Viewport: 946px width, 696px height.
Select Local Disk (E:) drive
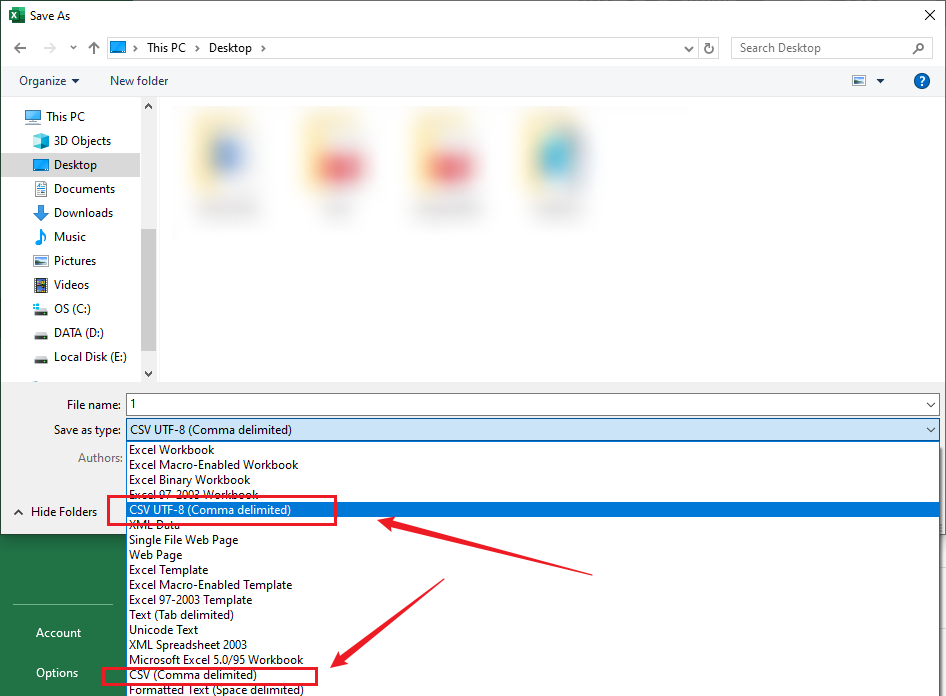[x=90, y=357]
